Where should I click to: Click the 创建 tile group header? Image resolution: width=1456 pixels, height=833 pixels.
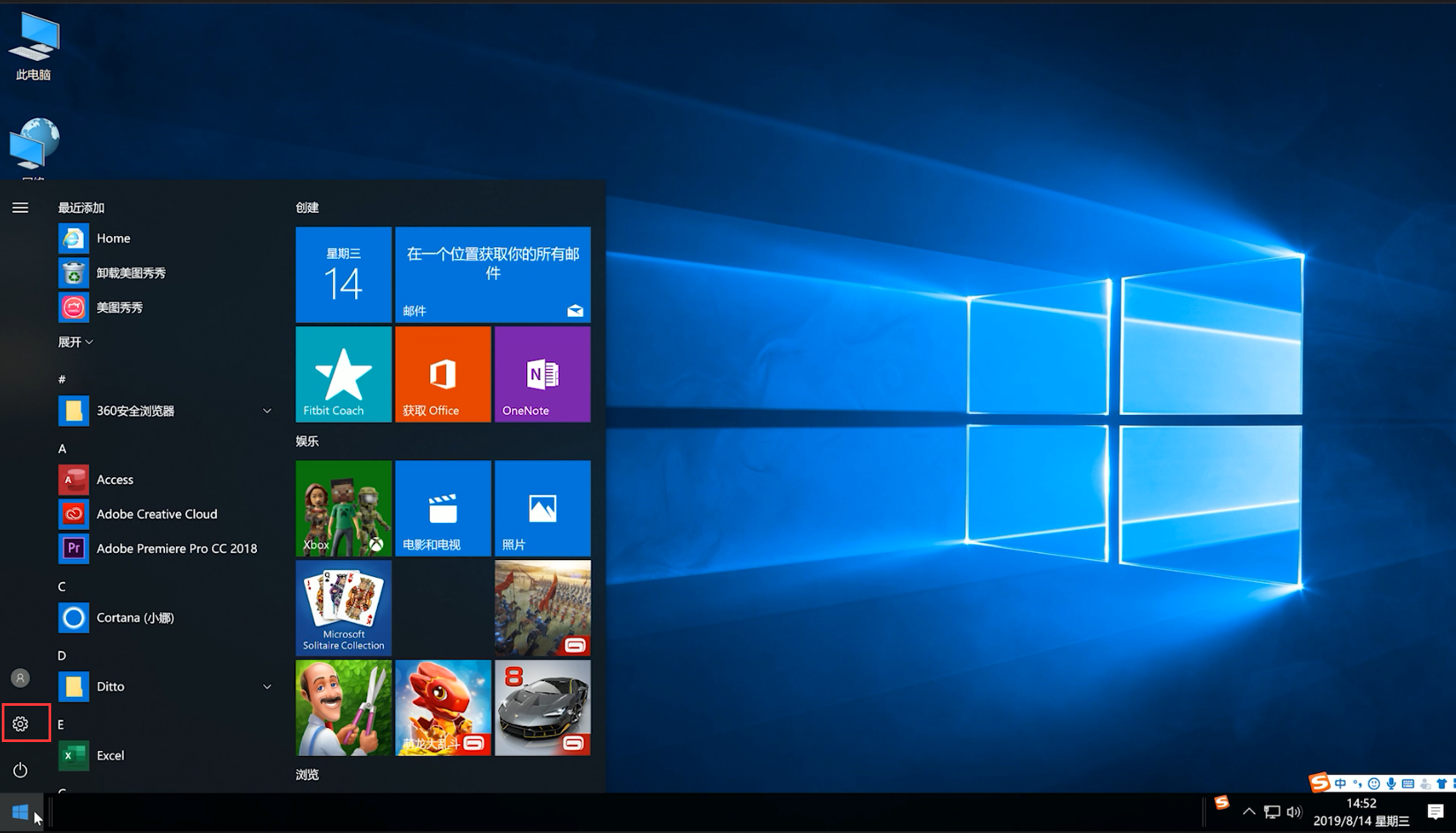pos(307,208)
